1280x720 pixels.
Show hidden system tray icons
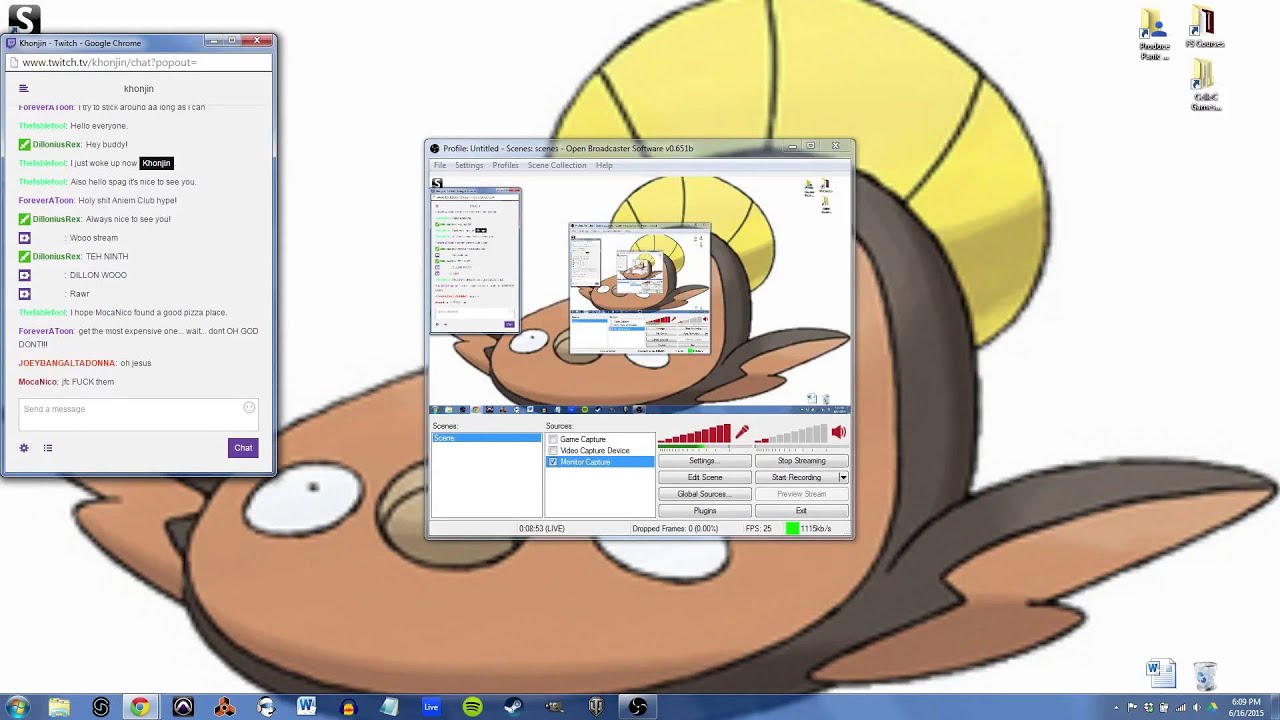point(1118,707)
